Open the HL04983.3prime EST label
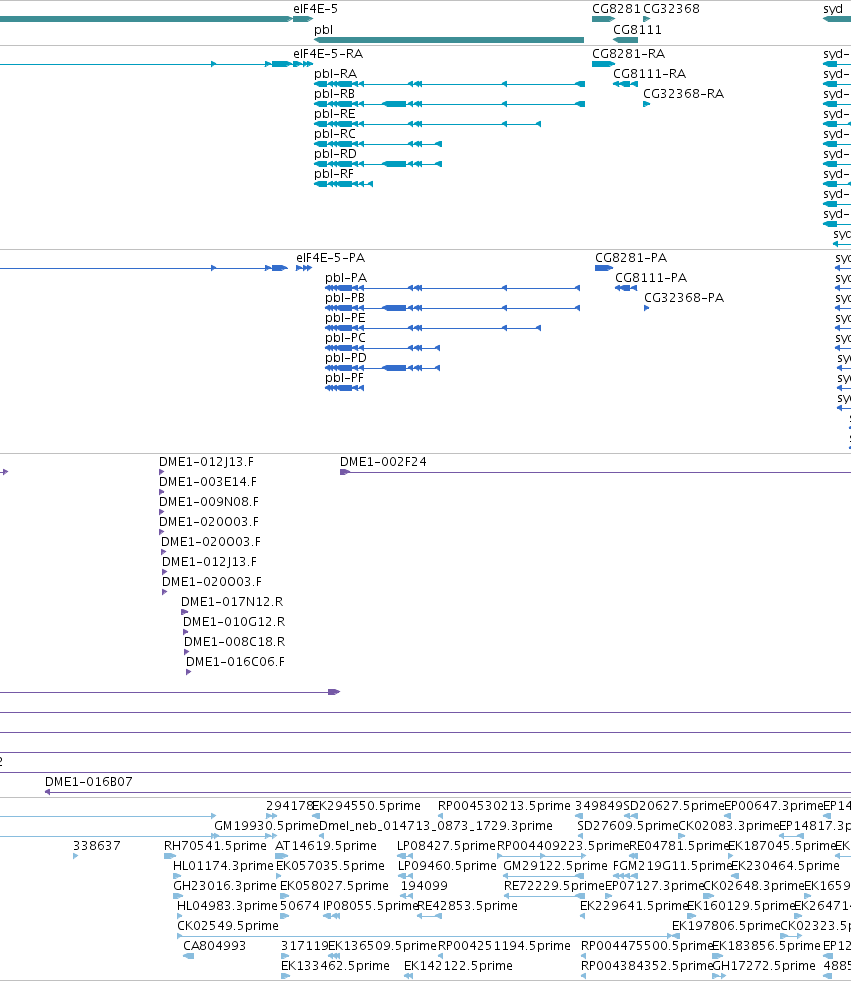The image size is (851, 981). [227, 906]
